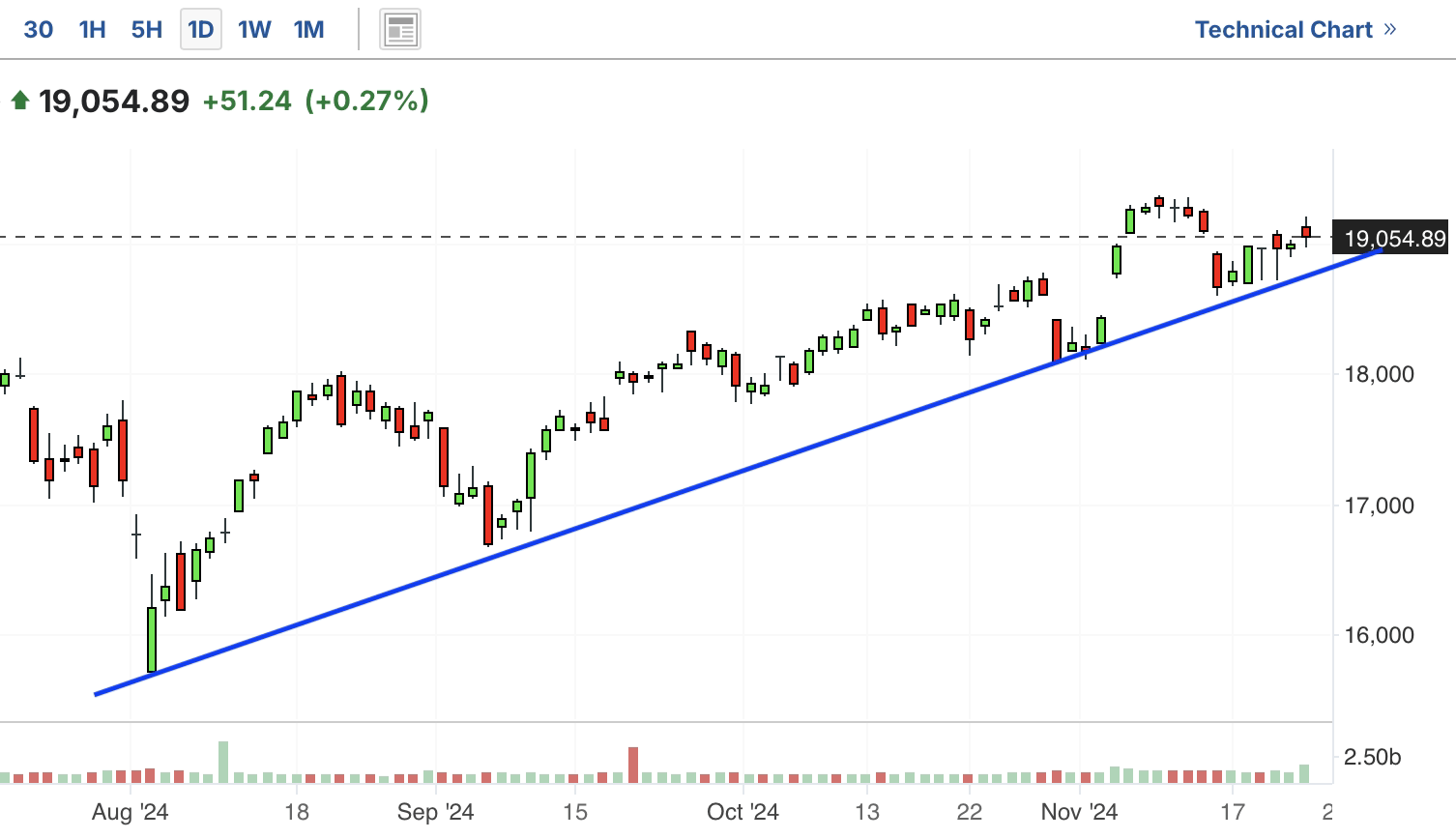Click the Aug '24 date label

130,812
